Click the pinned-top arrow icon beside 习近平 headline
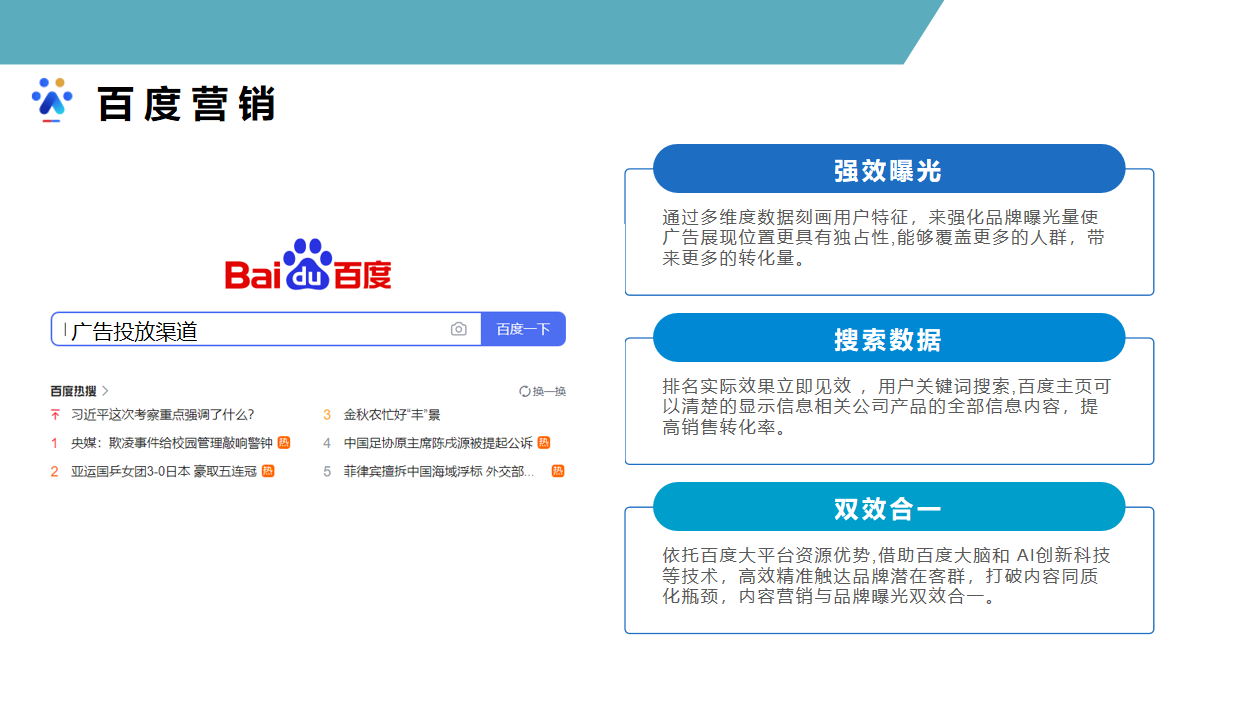 (55, 414)
